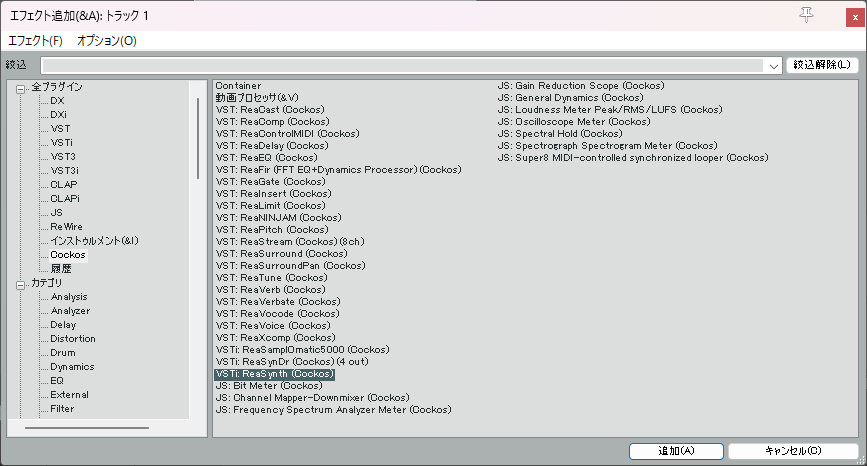867x466 pixels.
Task: Select JS: Gain Reduction Scope (Cockos)
Action: (x=581, y=86)
